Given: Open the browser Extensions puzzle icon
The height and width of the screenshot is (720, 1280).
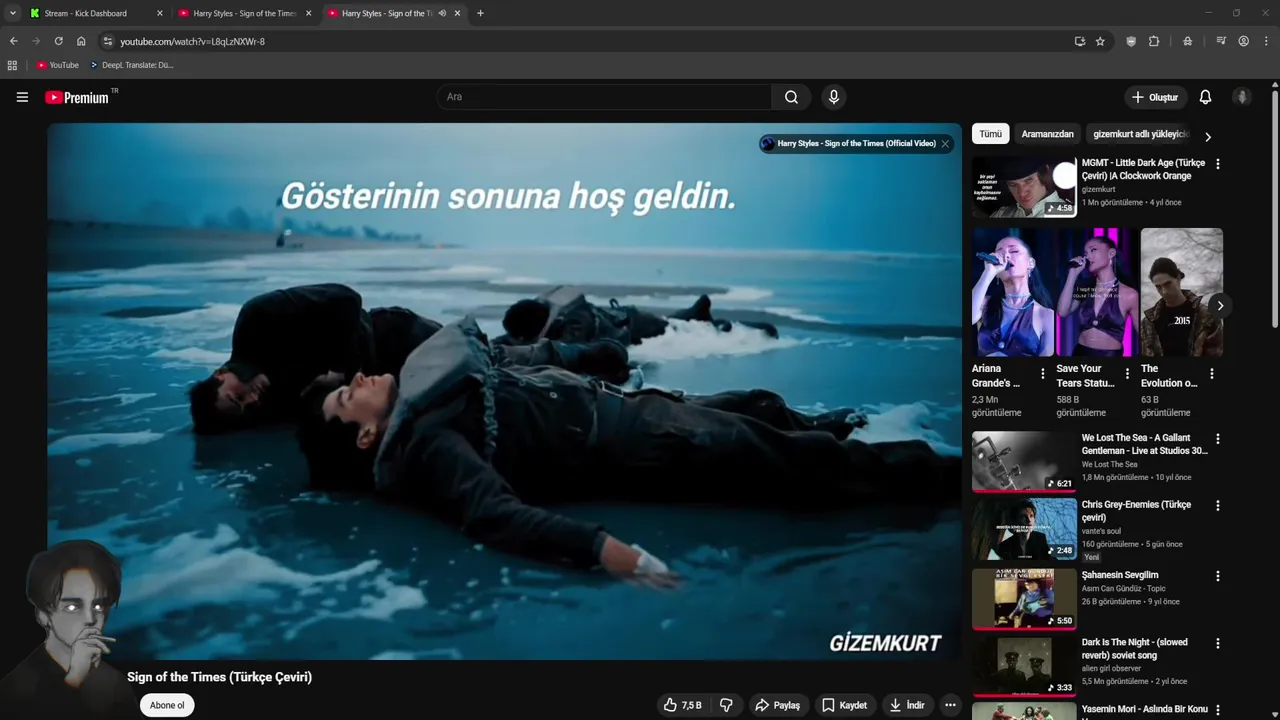Looking at the screenshot, I should [1154, 41].
